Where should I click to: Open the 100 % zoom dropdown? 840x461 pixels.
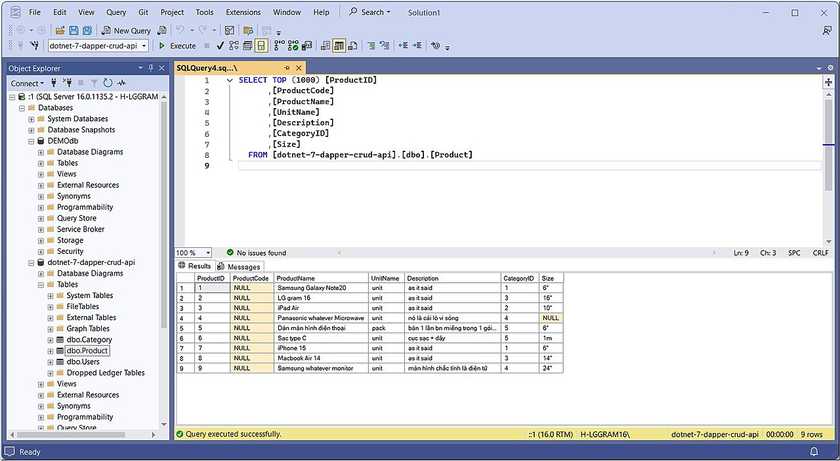tap(208, 253)
